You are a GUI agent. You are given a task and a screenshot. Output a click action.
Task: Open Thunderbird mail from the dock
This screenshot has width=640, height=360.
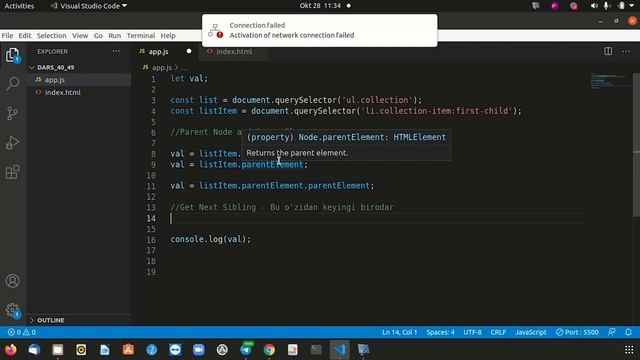(34, 350)
